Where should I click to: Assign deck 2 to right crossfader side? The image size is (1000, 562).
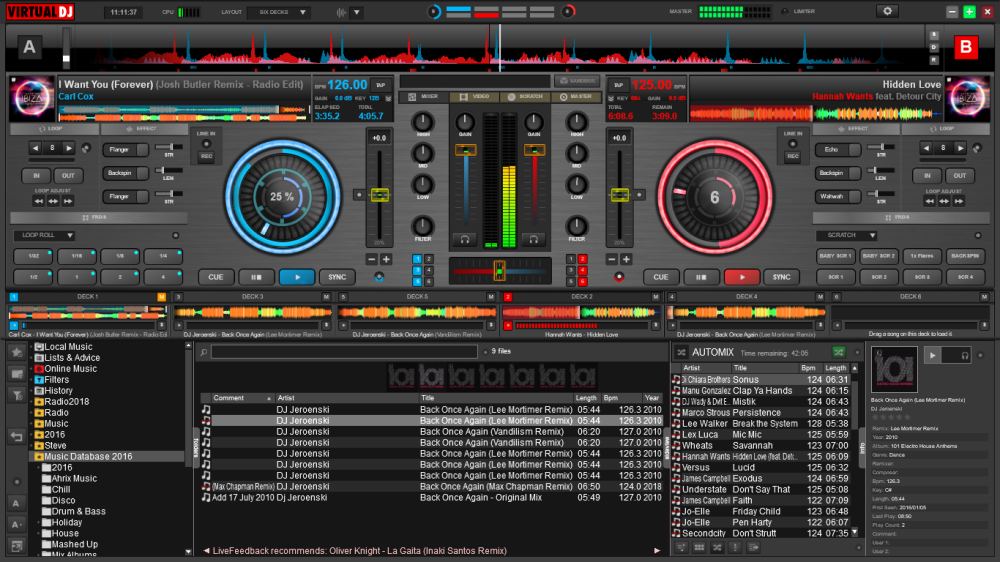pyautogui.click(x=582, y=259)
